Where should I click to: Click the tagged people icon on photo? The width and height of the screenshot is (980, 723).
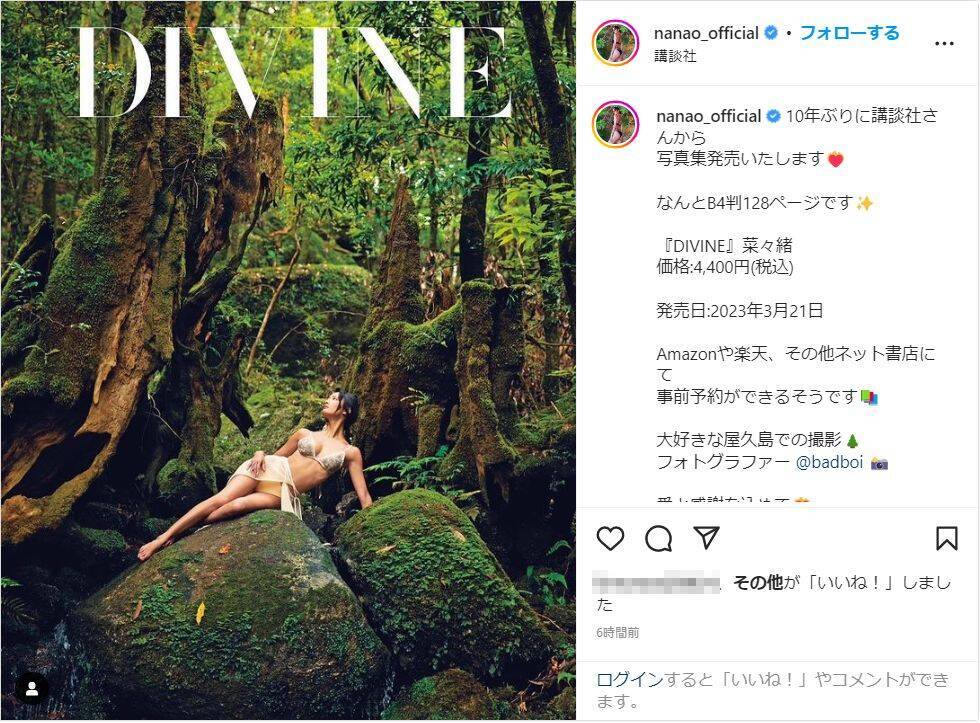coord(32,689)
